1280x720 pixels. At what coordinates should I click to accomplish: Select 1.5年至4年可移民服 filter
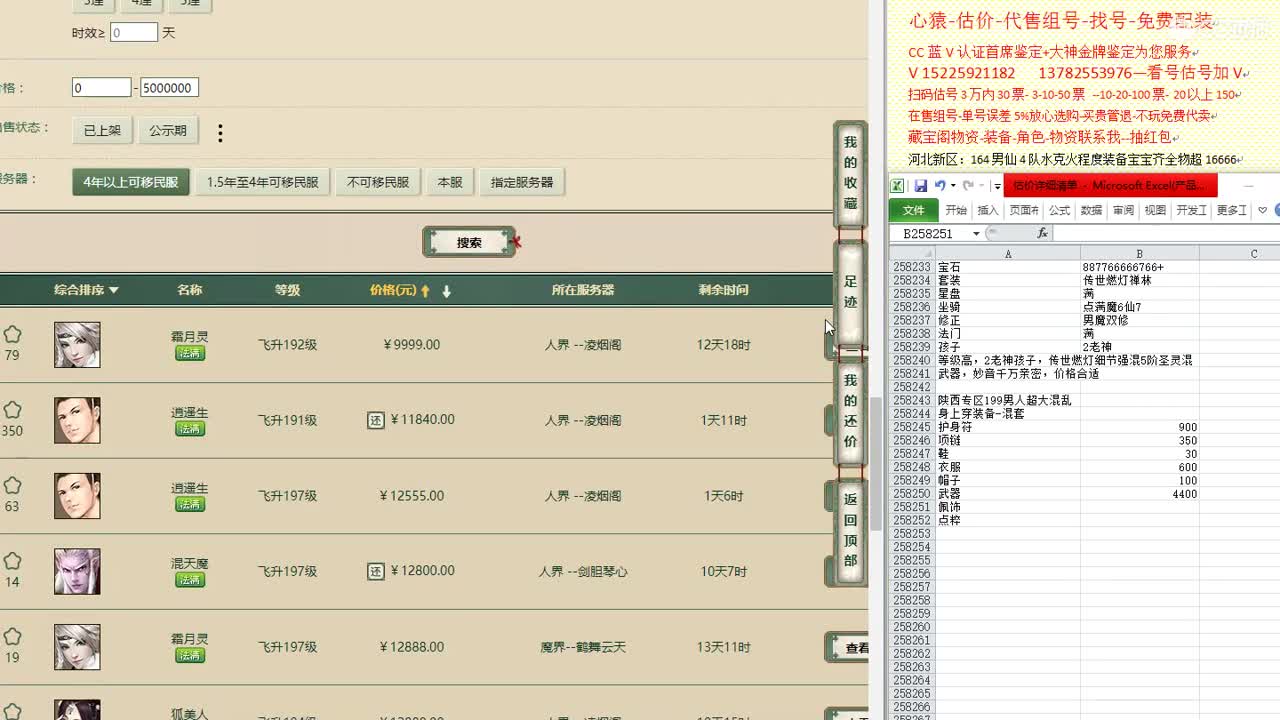pos(262,182)
